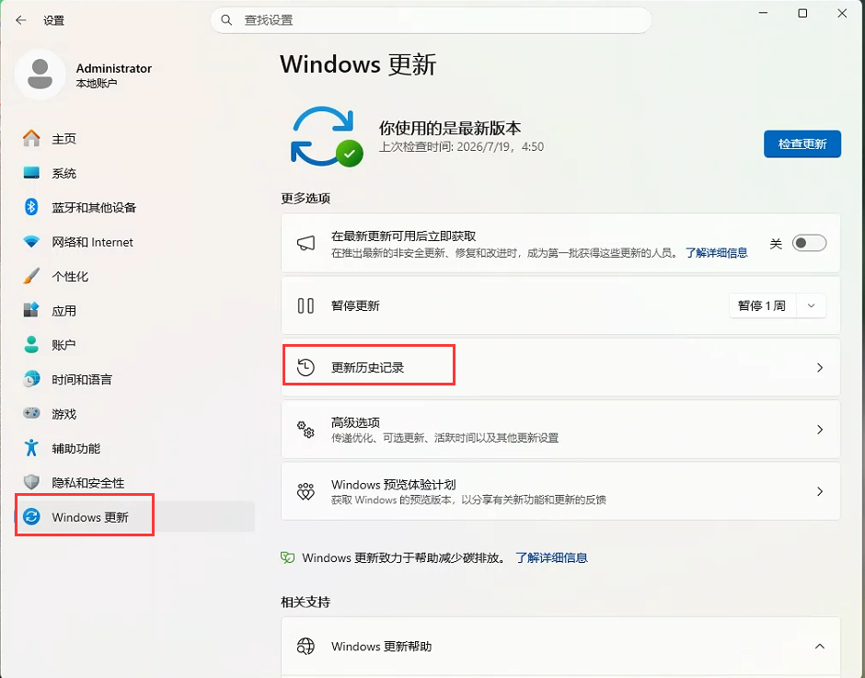Image resolution: width=865 pixels, height=678 pixels.
Task: Click the 查找设置 search field
Action: click(x=431, y=20)
